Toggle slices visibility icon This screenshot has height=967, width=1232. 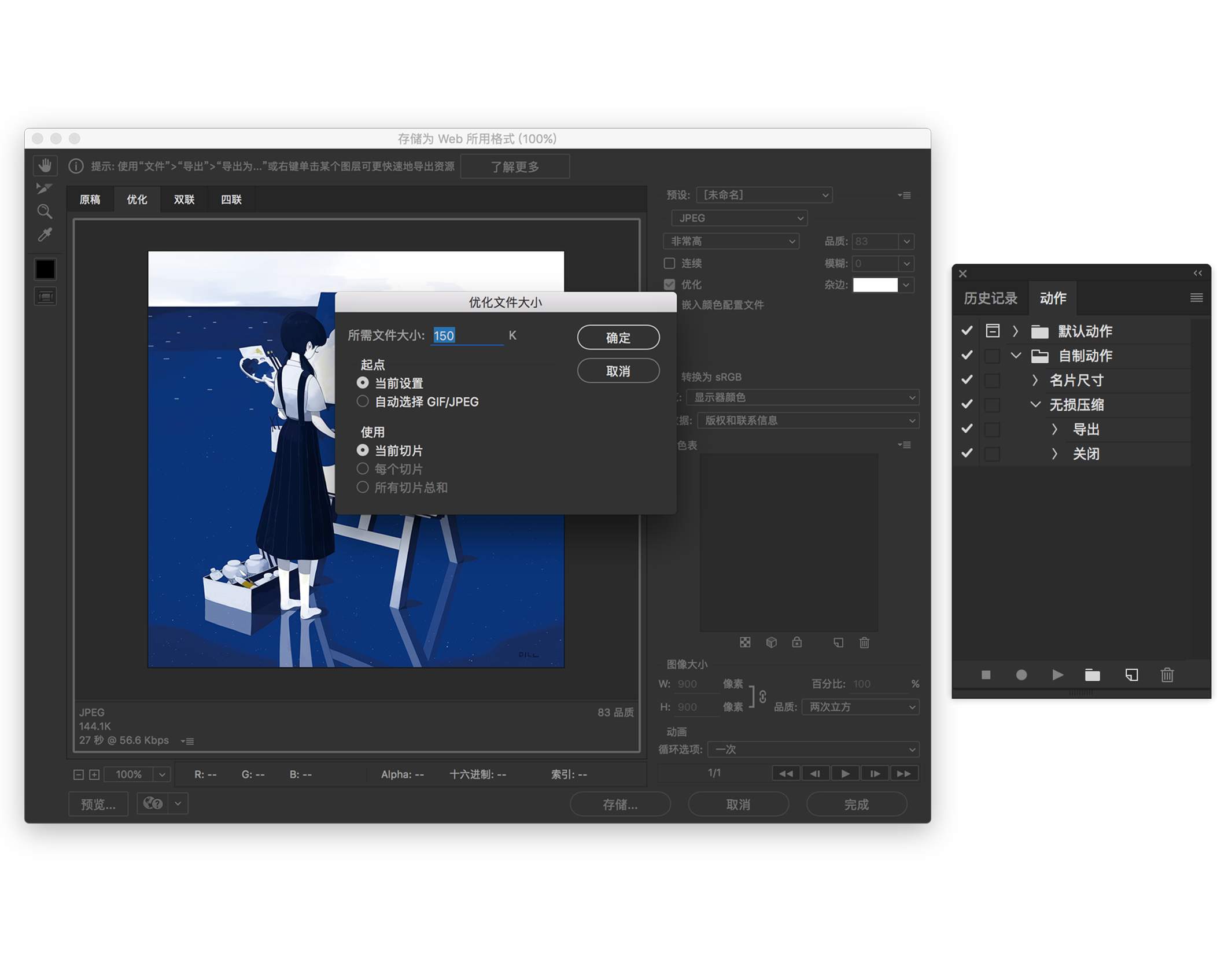(x=45, y=297)
